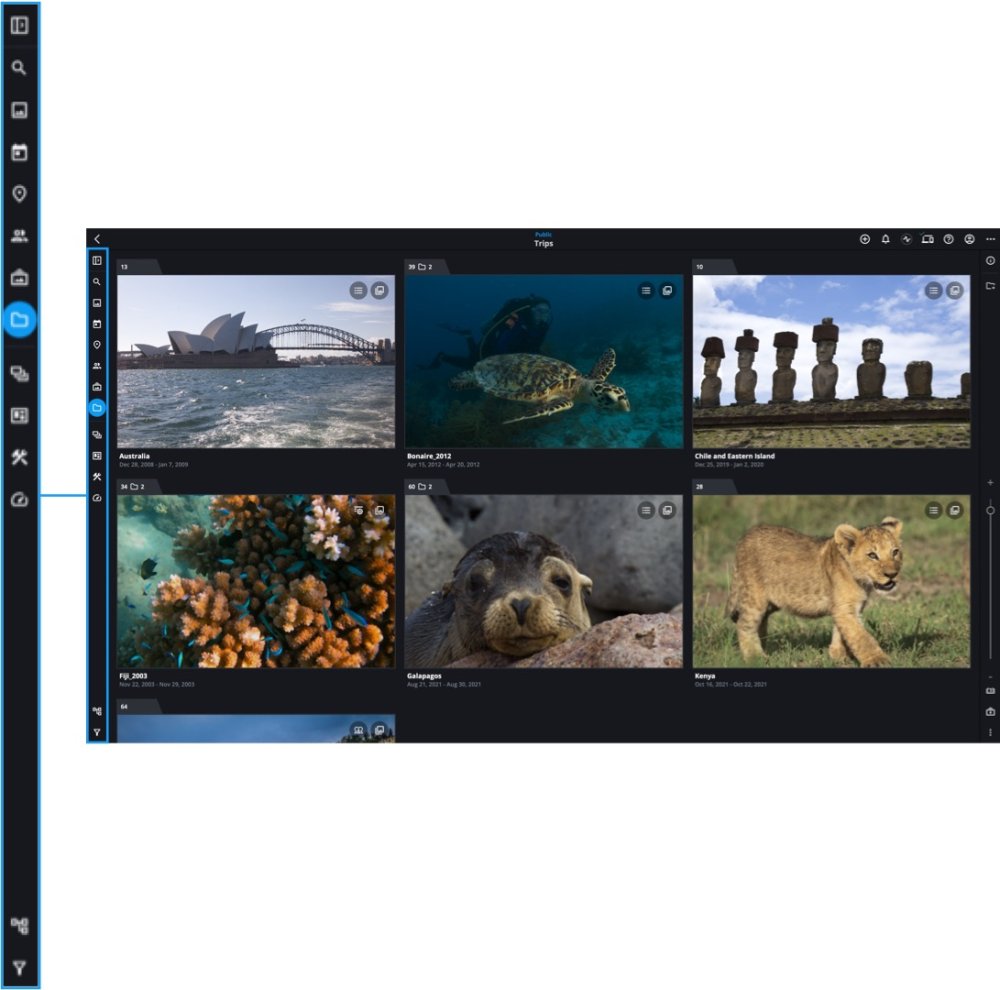Click the folder-arrow icon on the right edge

pyautogui.click(x=990, y=285)
